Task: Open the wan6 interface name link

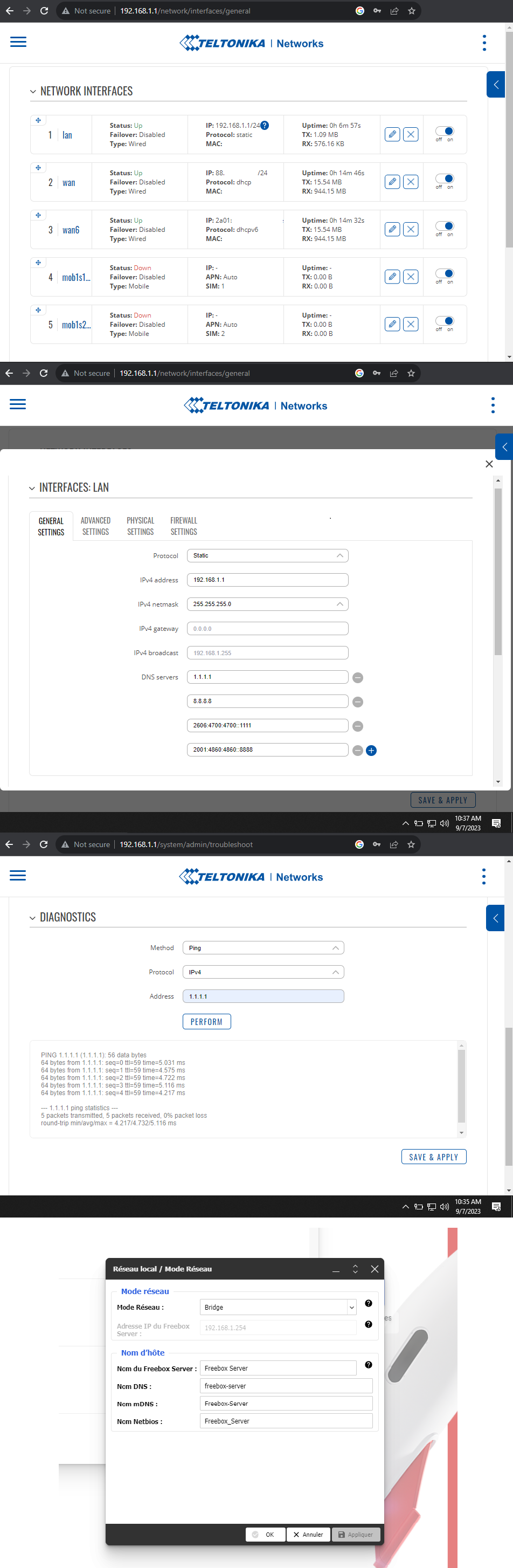Action: click(71, 230)
